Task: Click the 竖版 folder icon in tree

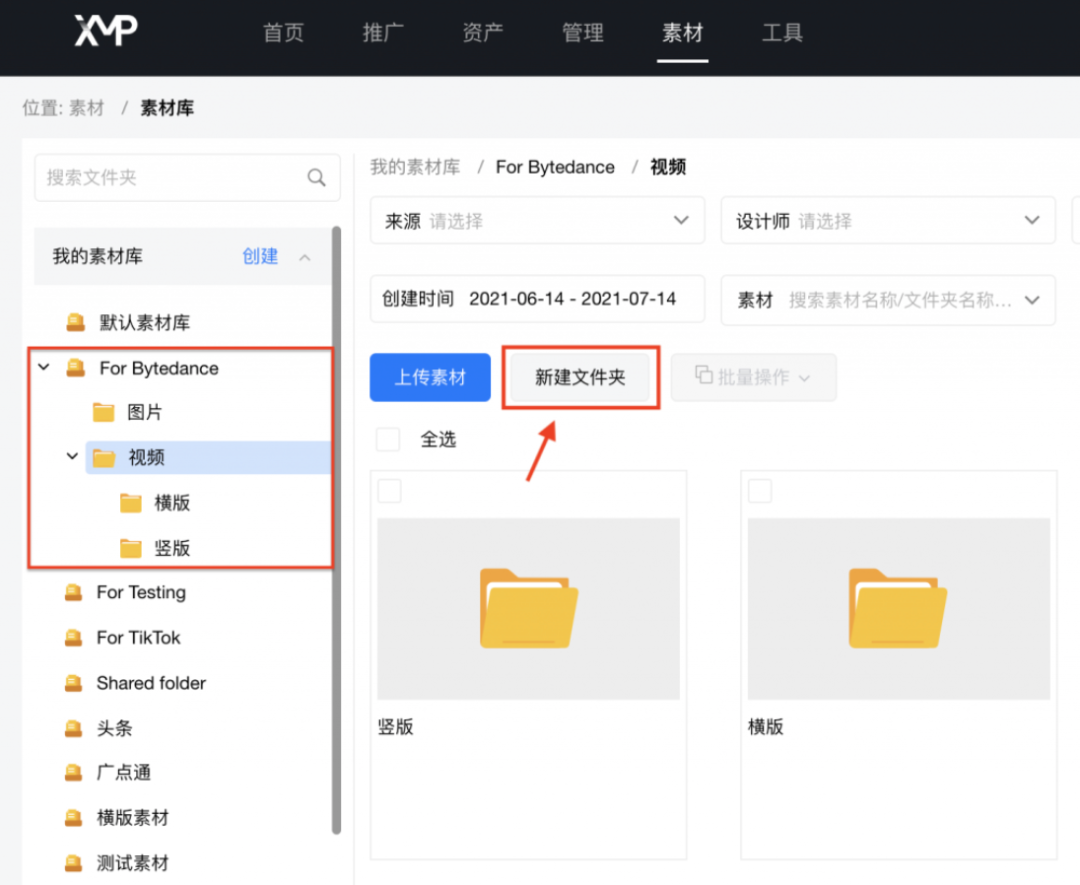Action: click(130, 549)
